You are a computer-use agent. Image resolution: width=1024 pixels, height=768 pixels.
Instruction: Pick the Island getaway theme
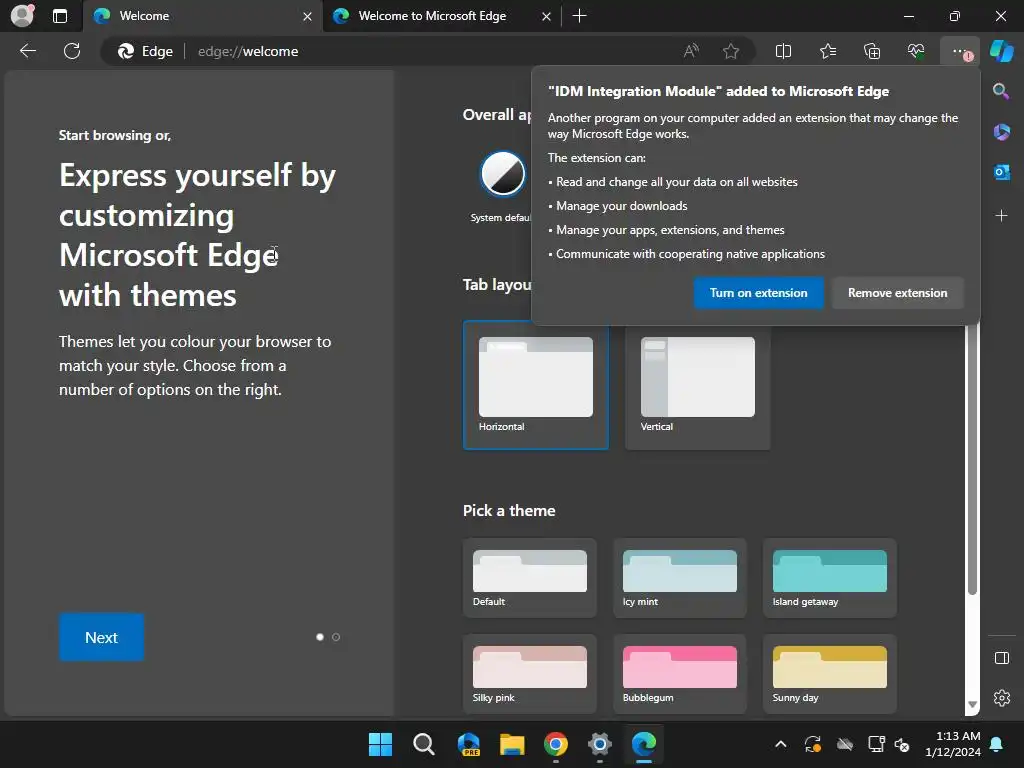(829, 578)
